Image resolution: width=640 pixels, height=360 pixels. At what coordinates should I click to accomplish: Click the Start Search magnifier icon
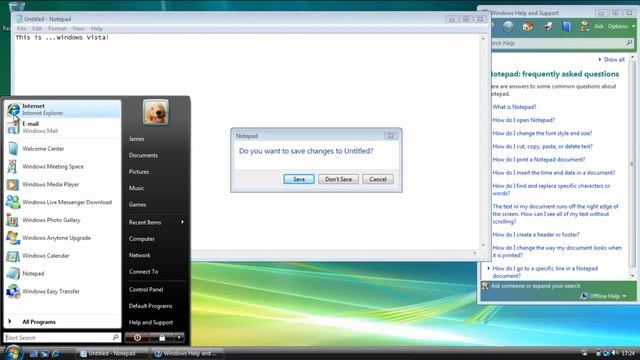116,338
